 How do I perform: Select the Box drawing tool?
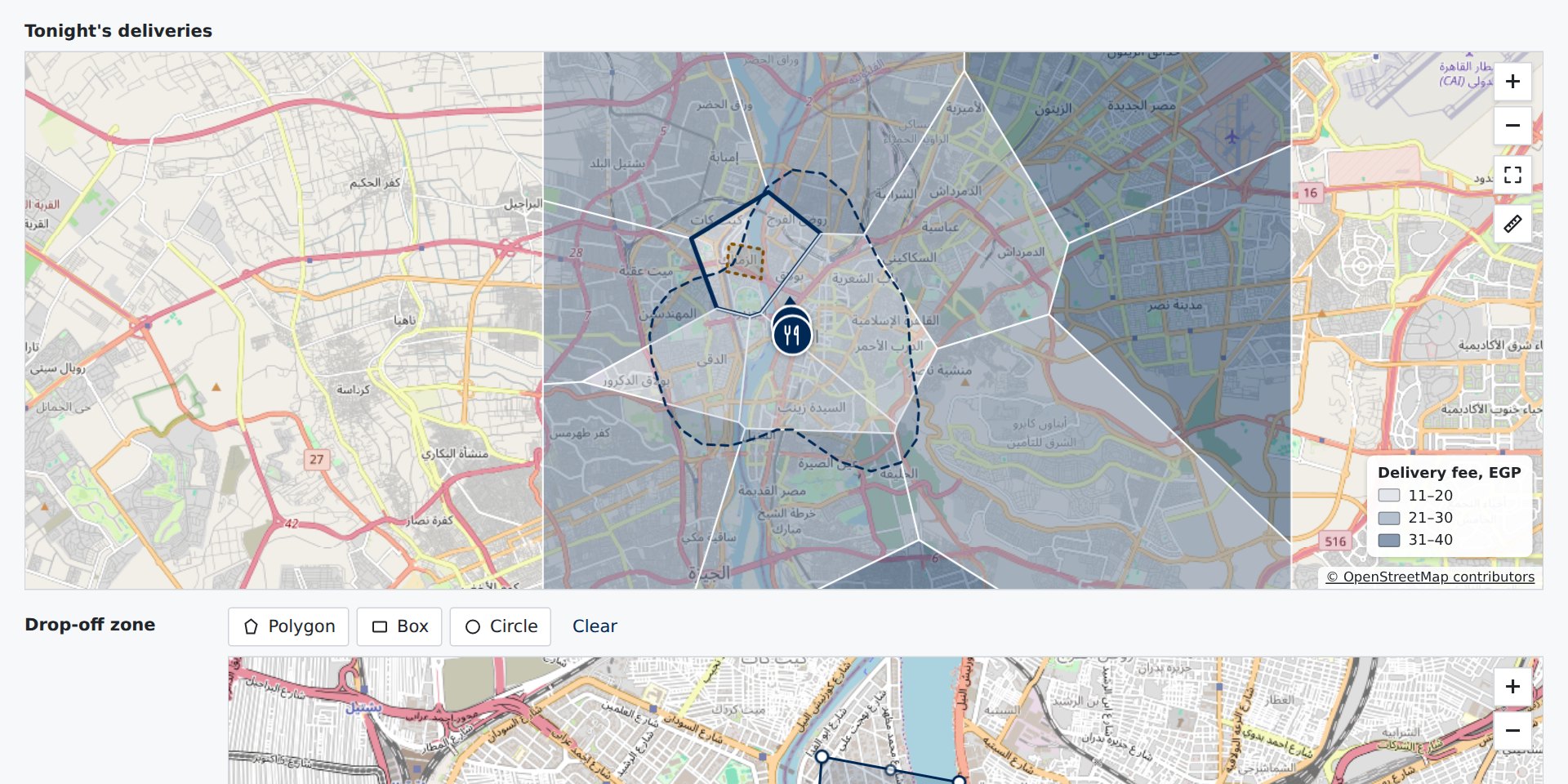(399, 626)
